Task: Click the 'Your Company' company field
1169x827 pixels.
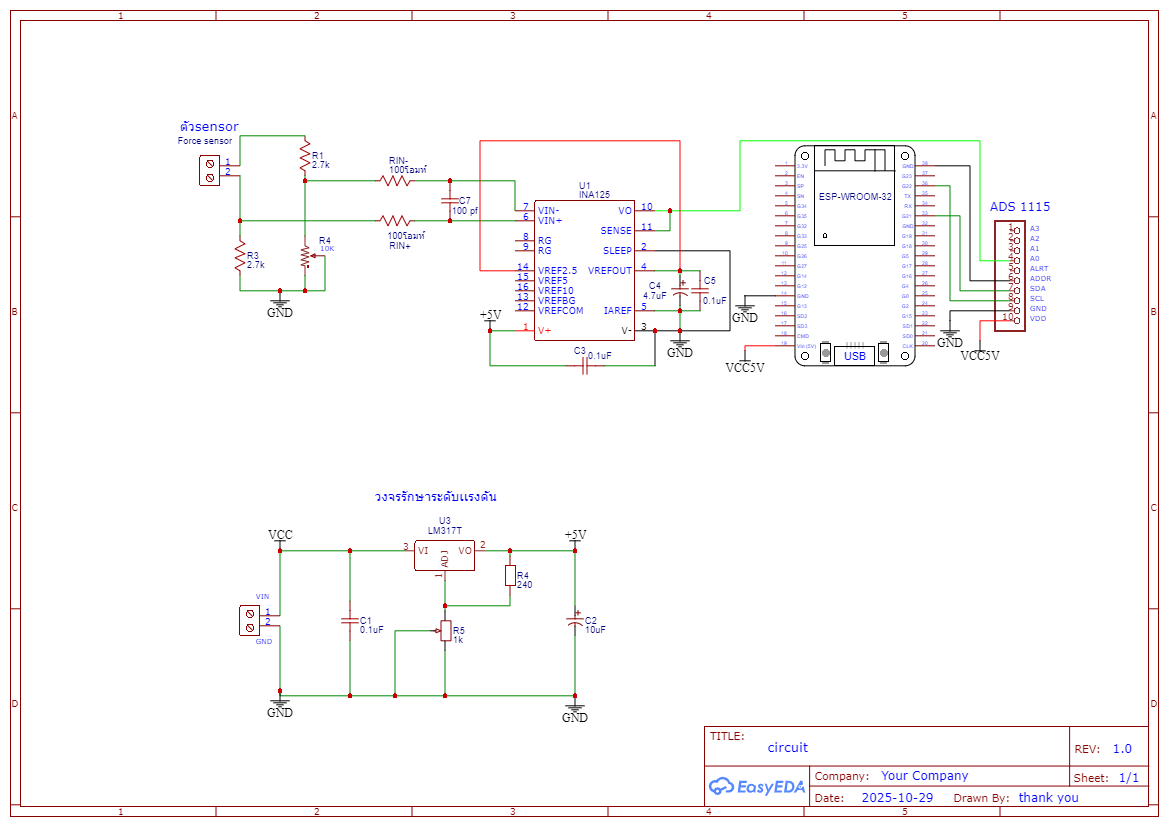Action: click(x=924, y=776)
